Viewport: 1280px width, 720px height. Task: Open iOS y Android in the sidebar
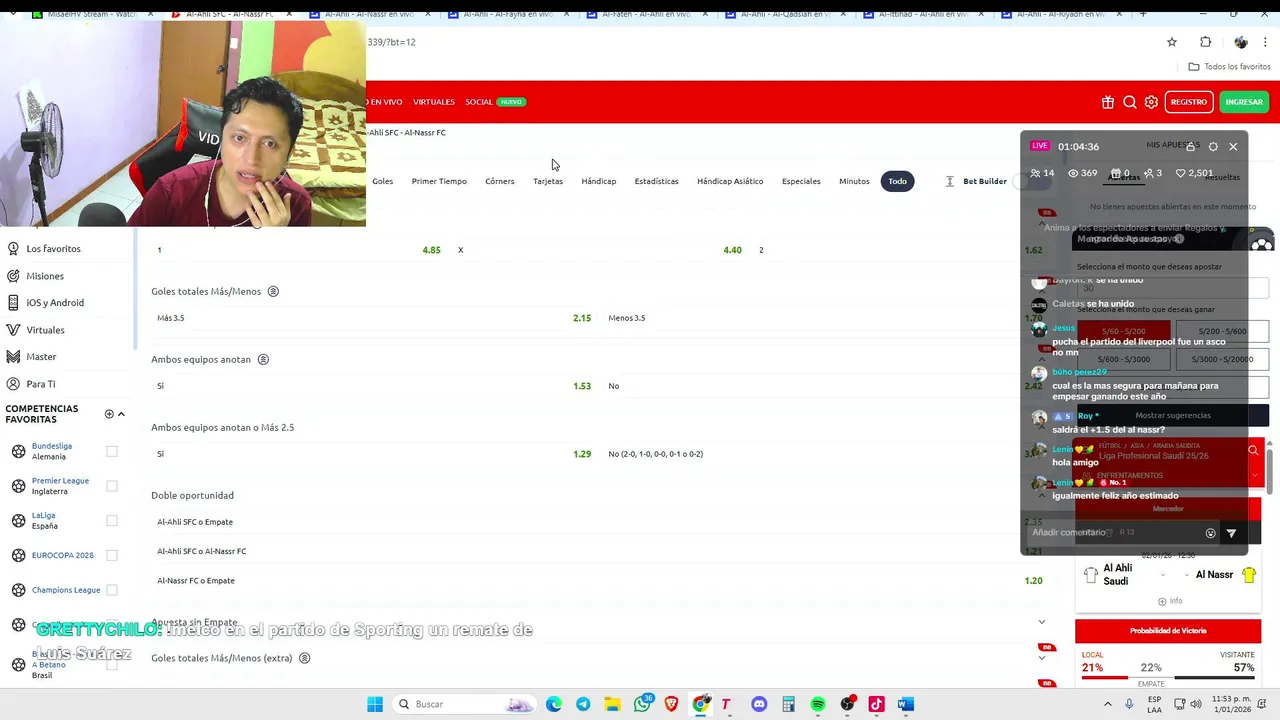point(55,303)
